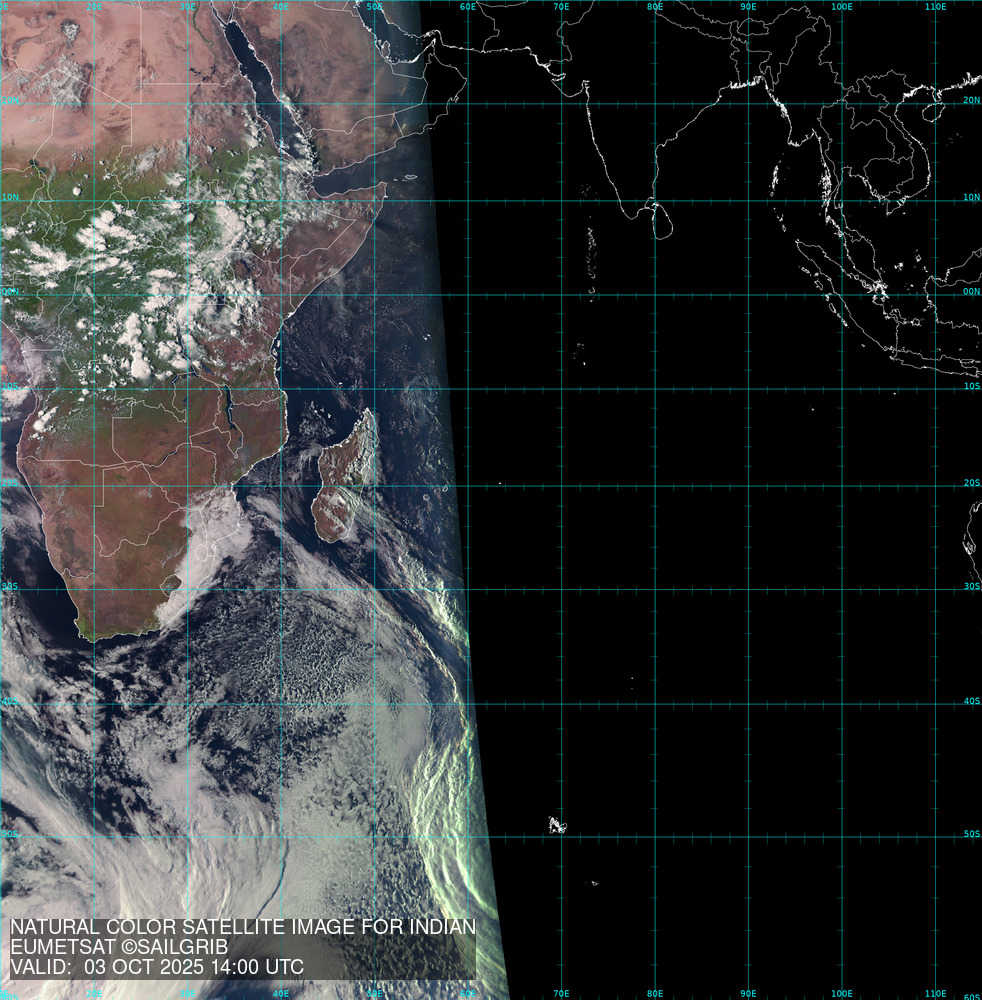Click the 'NATURAL COLOR SATELLITE IMAGE' title text
Screen dimensions: 982x1000
pyautogui.click(x=242, y=927)
